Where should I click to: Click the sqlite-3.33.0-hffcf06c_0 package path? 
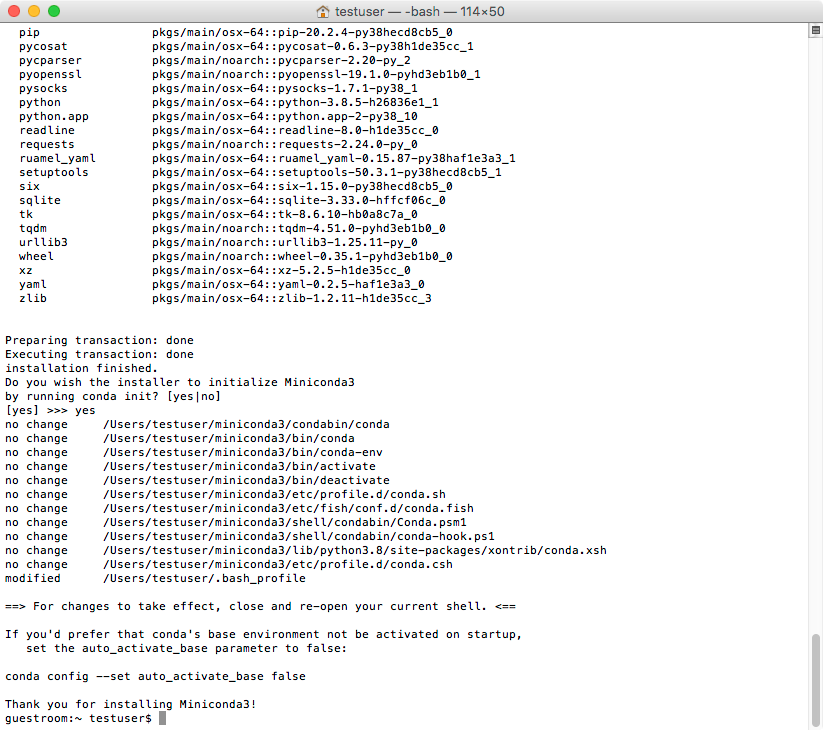pyautogui.click(x=299, y=200)
